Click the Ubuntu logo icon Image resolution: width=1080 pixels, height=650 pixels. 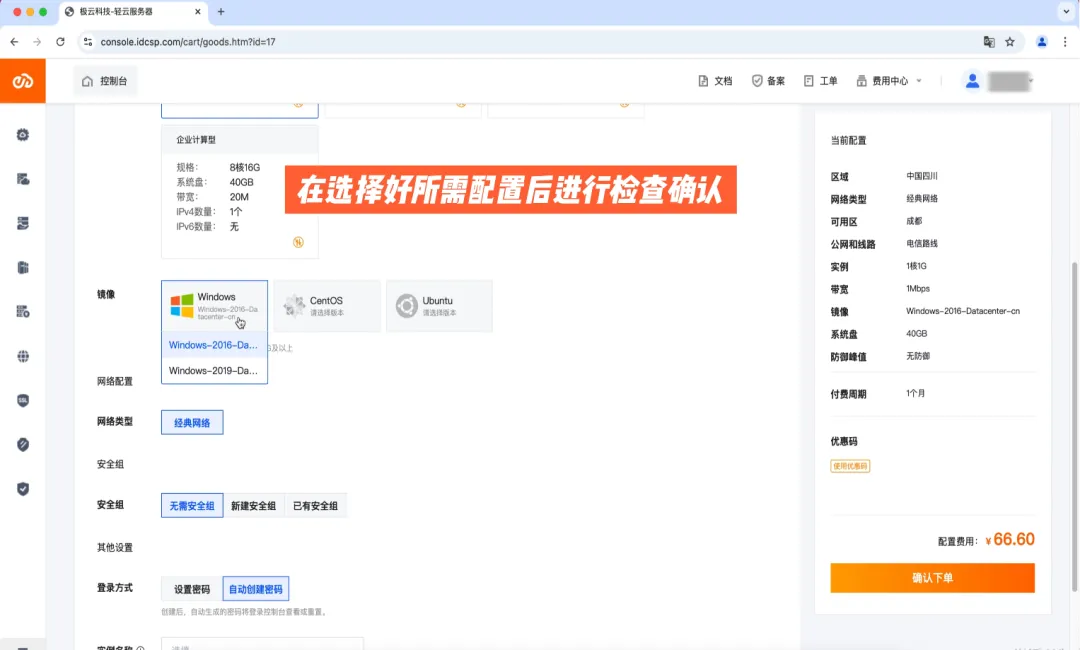[x=407, y=306]
